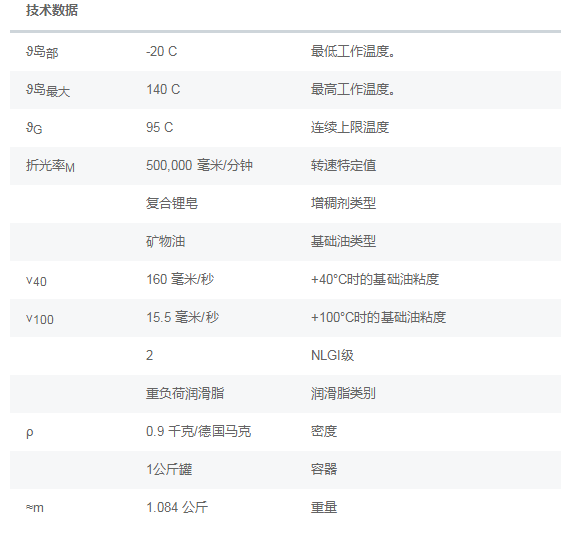Select the 矿物油 base oil value
This screenshot has height=545, width=561.
pyautogui.click(x=165, y=241)
